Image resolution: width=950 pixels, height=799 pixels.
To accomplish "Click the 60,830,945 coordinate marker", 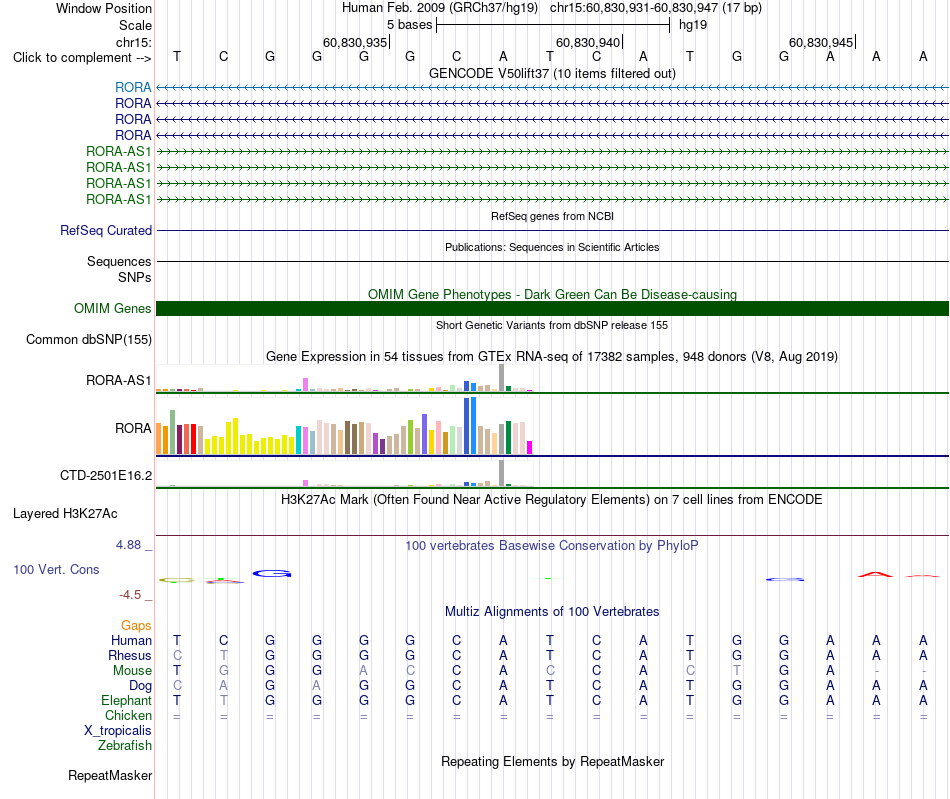I will tap(821, 42).
